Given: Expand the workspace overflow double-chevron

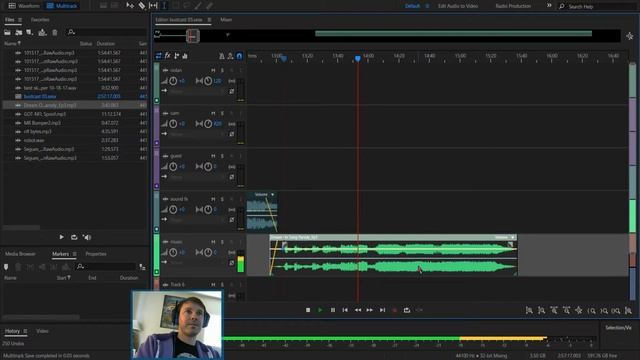Looking at the screenshot, I should pos(549,6).
